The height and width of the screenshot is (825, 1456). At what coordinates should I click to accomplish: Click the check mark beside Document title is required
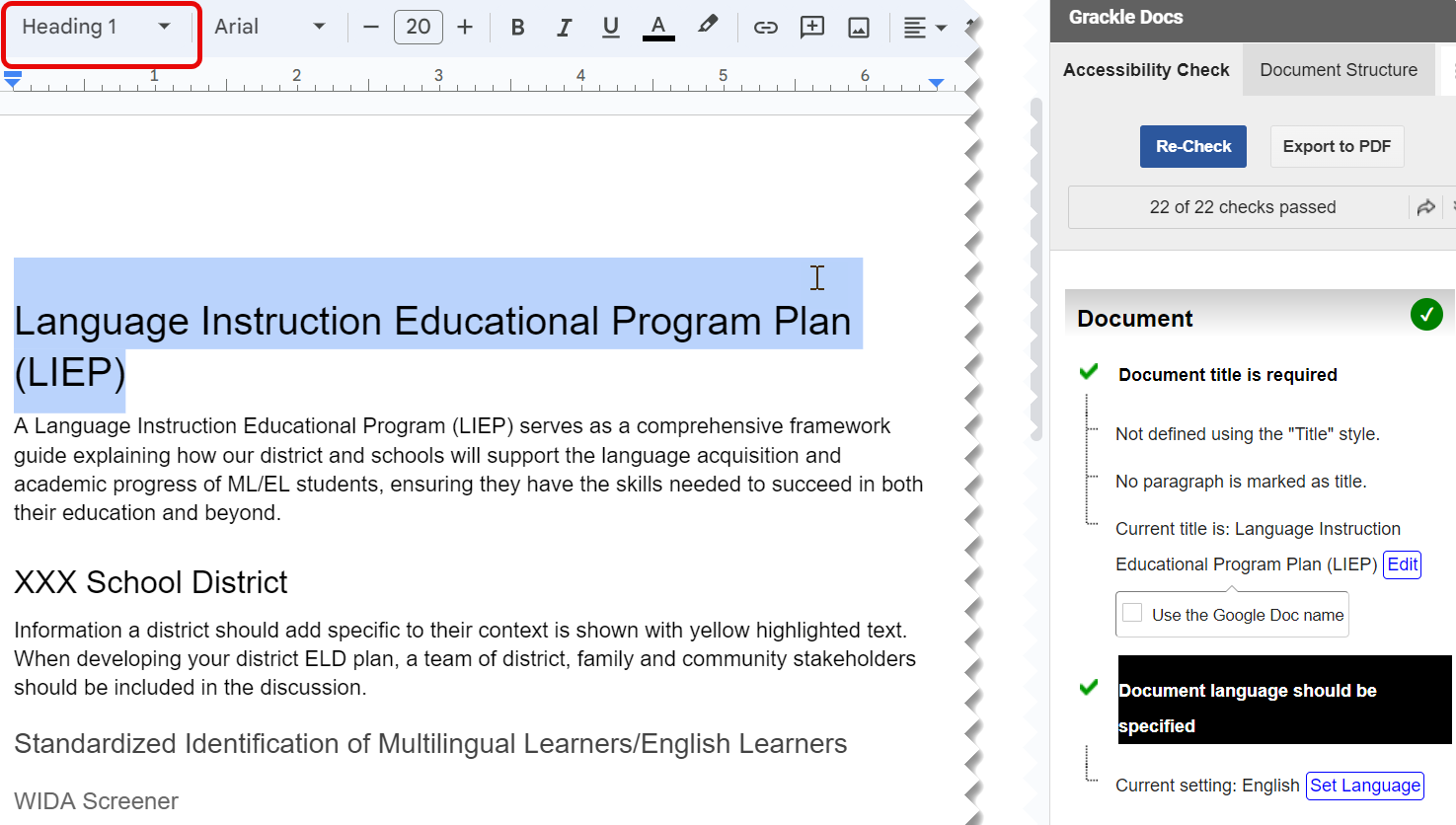tap(1089, 372)
